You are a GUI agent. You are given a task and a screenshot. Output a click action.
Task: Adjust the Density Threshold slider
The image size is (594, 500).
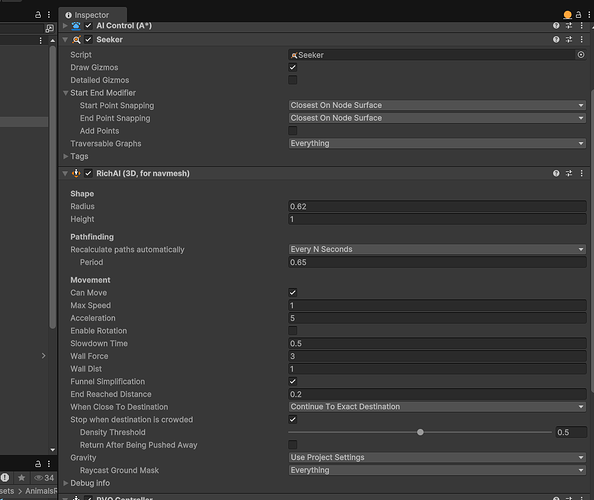pos(420,432)
